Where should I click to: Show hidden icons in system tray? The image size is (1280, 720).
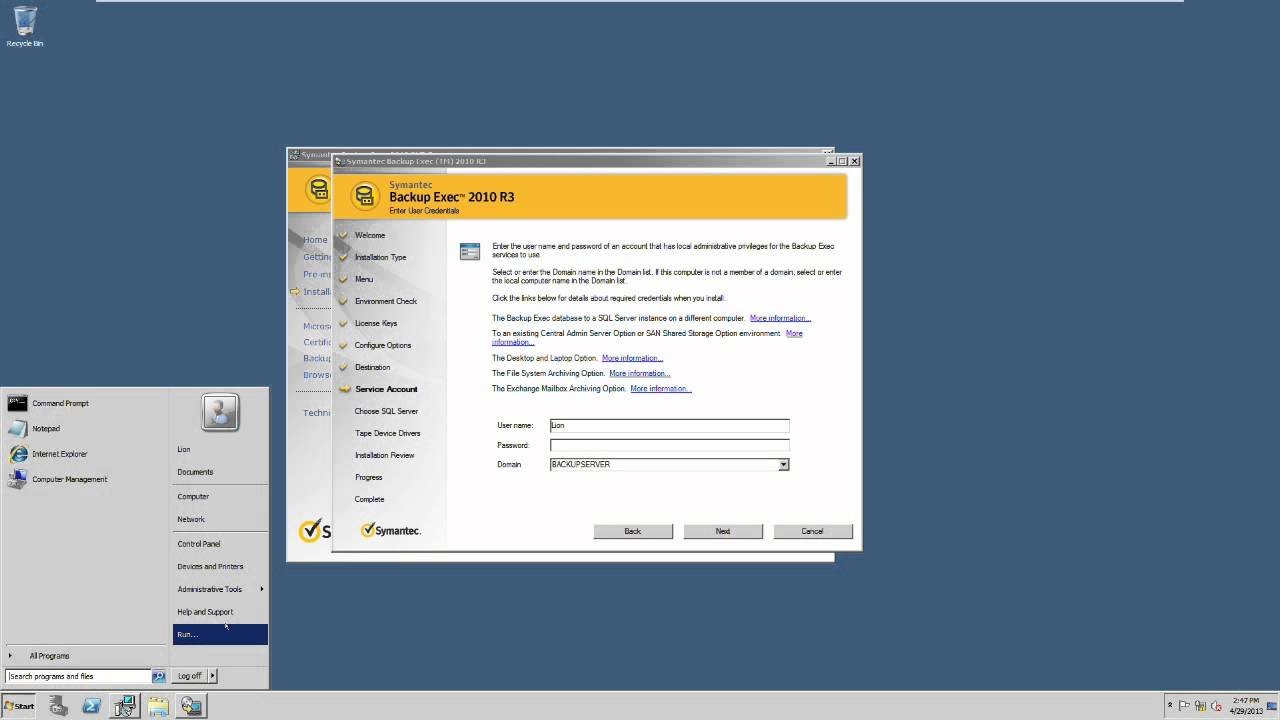1170,706
